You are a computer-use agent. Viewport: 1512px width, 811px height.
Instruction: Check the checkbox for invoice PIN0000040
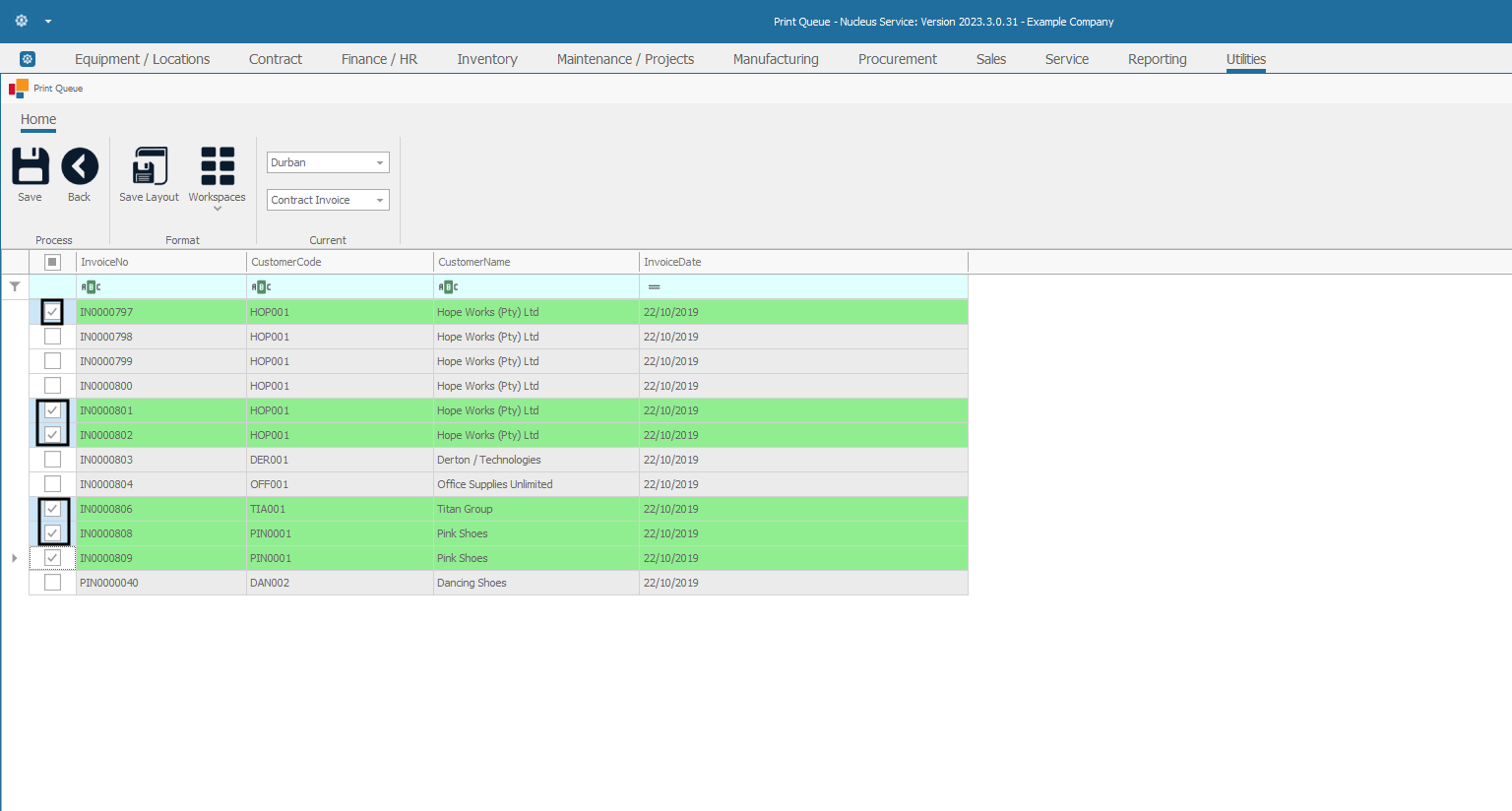click(x=52, y=583)
